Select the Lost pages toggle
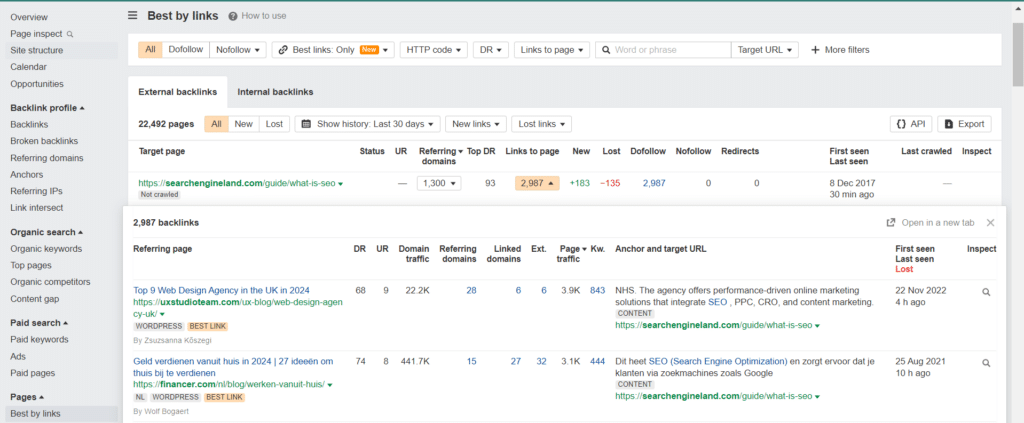 (x=274, y=124)
